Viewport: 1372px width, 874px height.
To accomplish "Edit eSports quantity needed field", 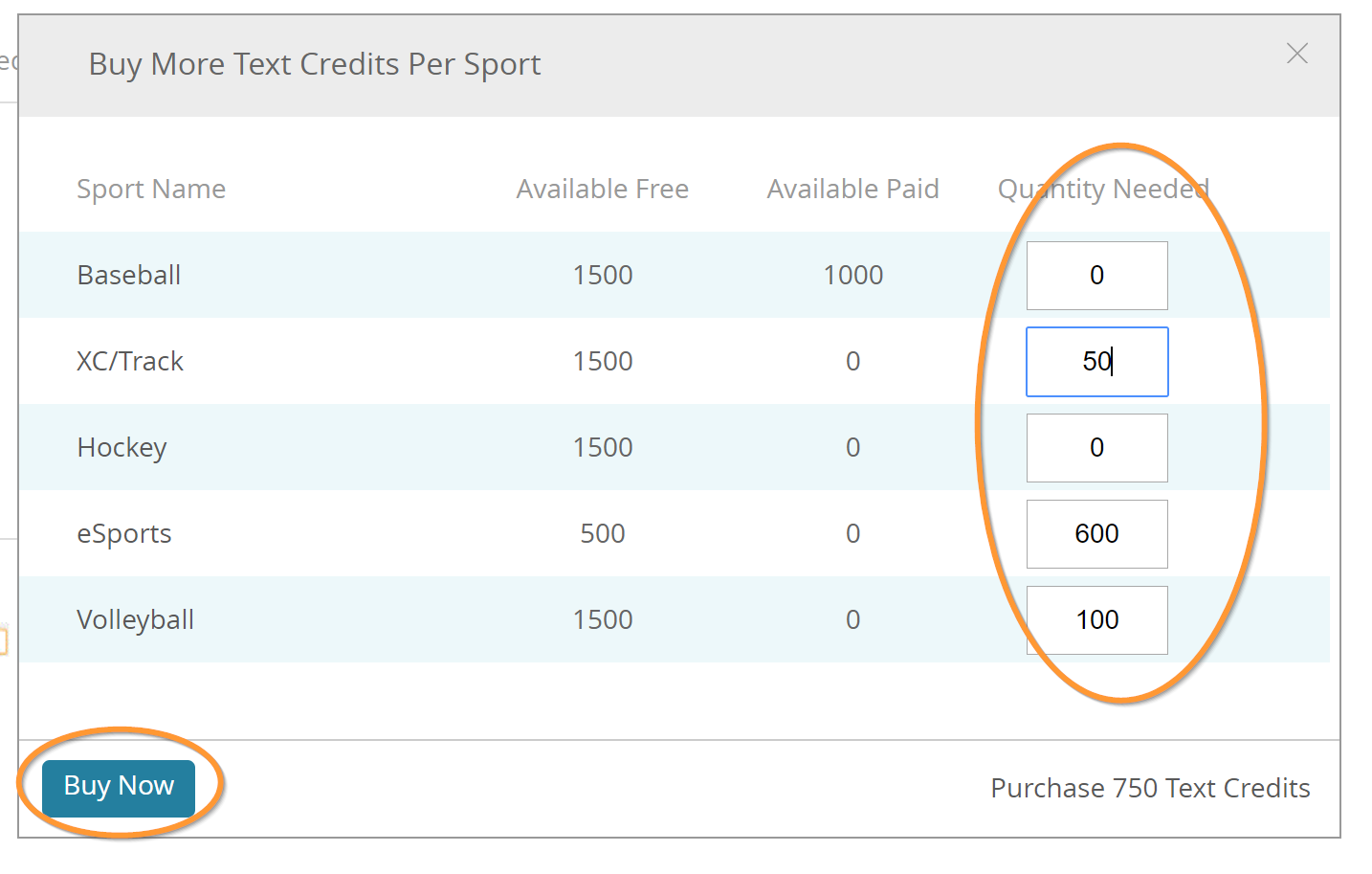I will pos(1096,534).
